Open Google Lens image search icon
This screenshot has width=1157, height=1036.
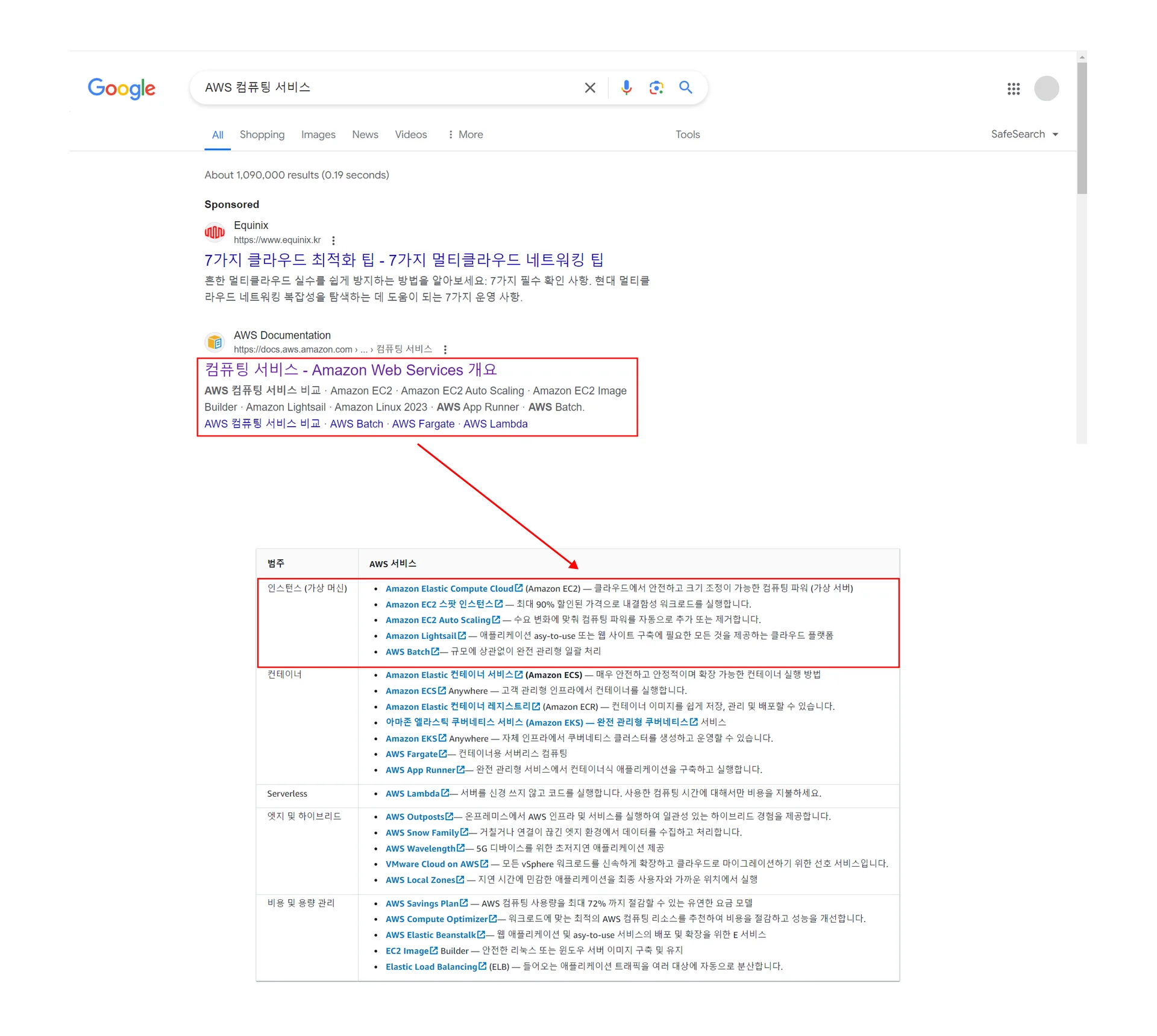pyautogui.click(x=656, y=88)
